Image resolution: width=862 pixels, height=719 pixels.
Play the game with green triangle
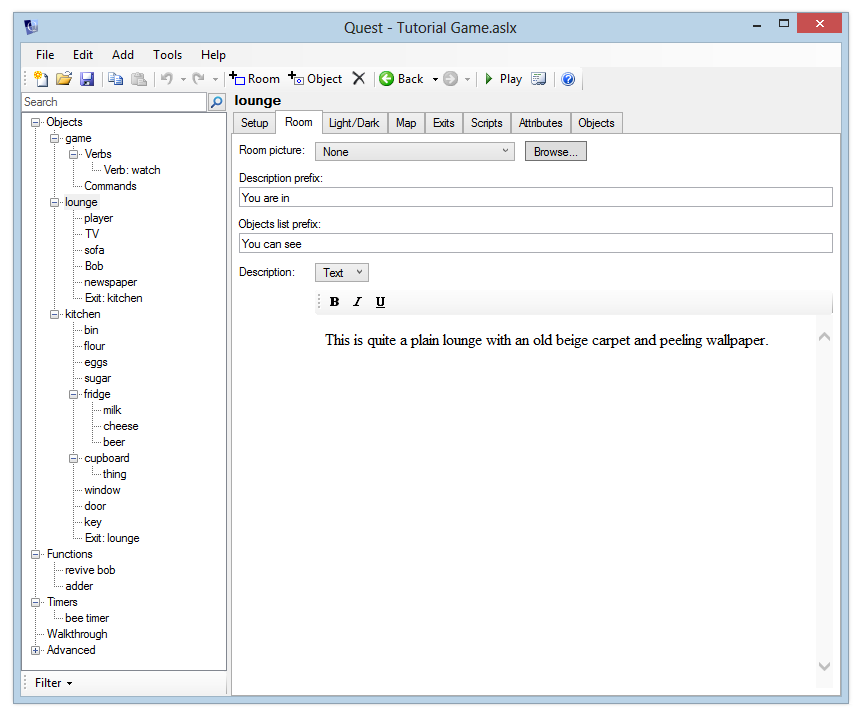[503, 79]
